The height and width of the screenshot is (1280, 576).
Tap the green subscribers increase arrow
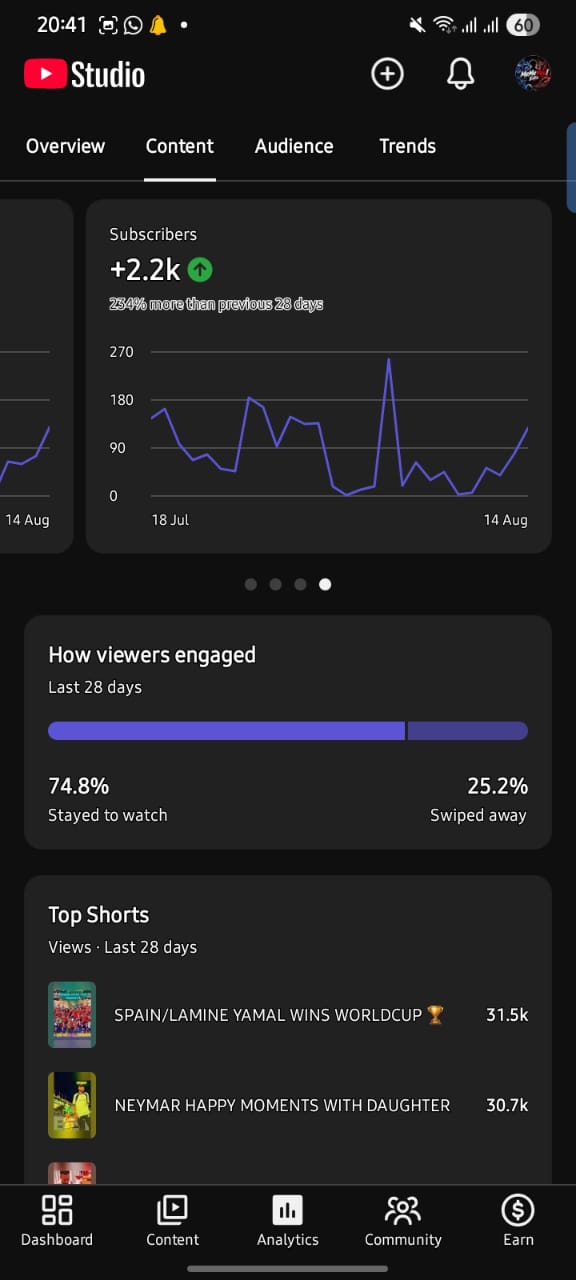coord(200,269)
